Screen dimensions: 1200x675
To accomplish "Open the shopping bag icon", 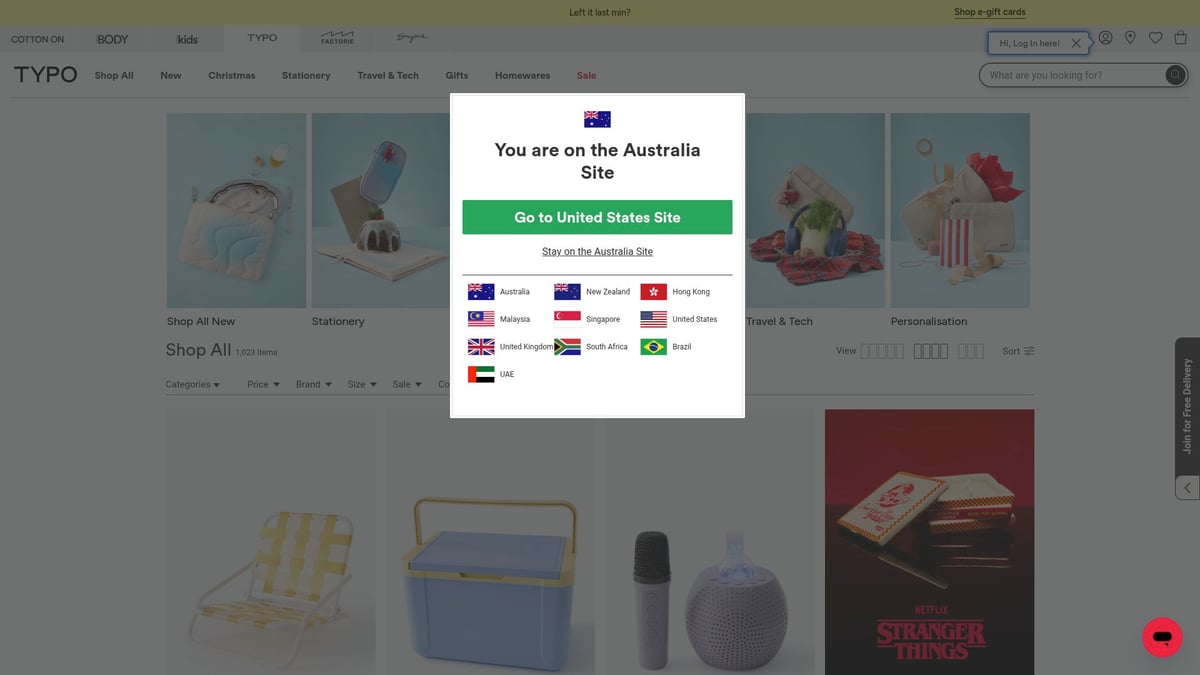I will point(1180,38).
